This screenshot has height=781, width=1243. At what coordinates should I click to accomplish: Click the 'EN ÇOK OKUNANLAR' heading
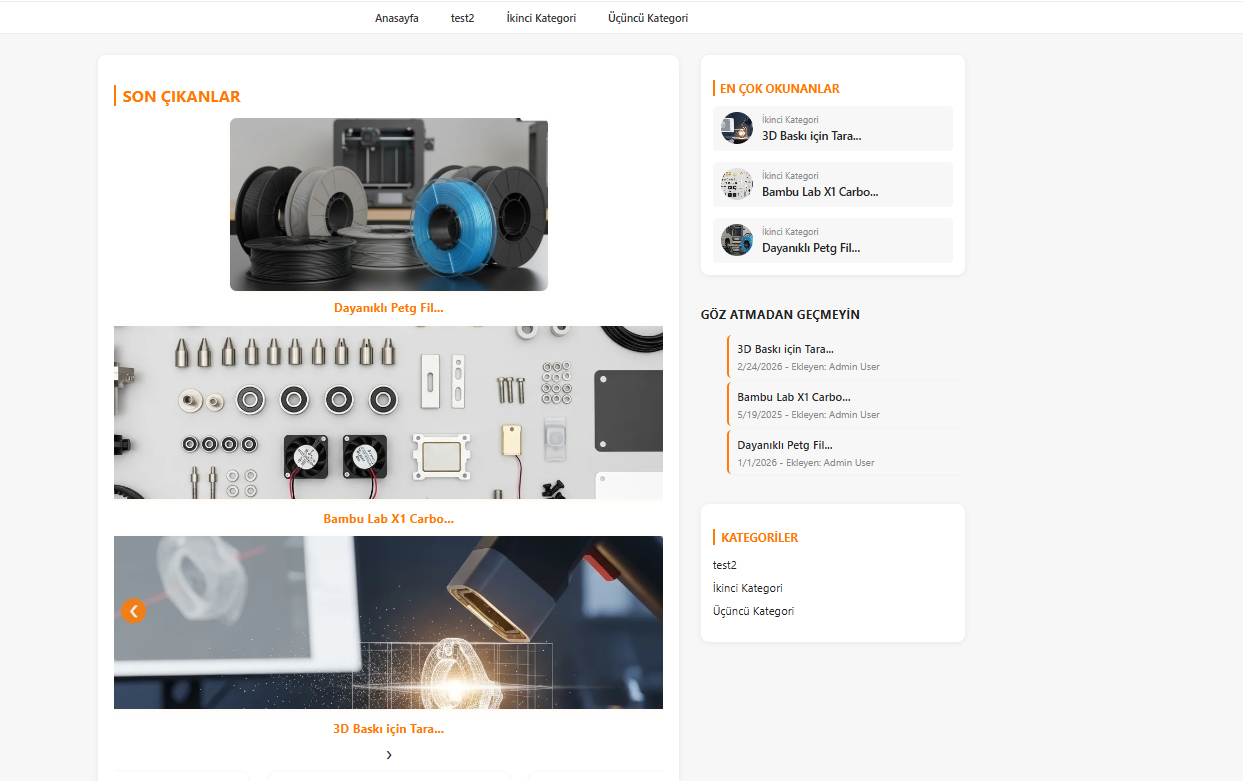pos(780,88)
